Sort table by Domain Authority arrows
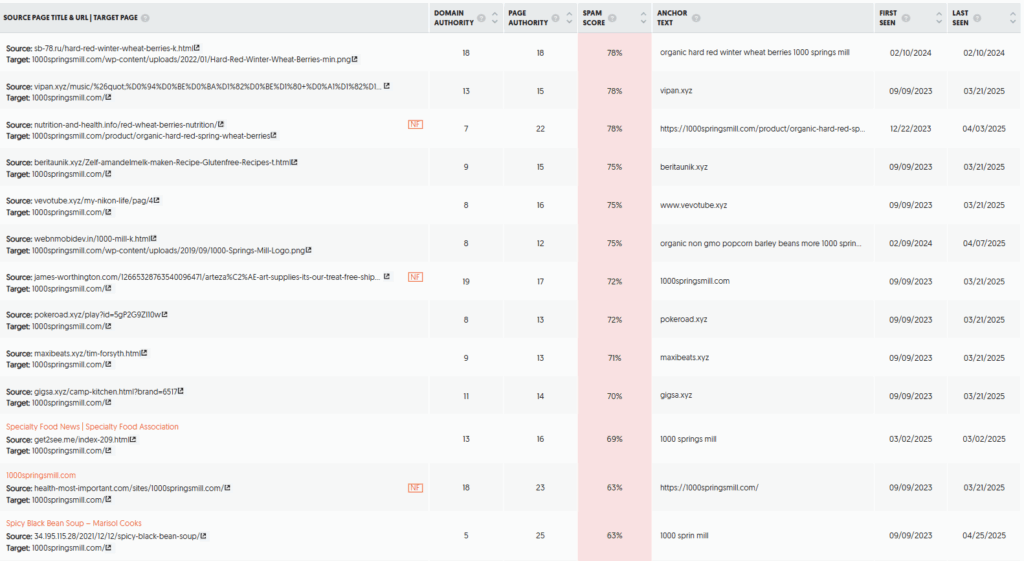 494,18
